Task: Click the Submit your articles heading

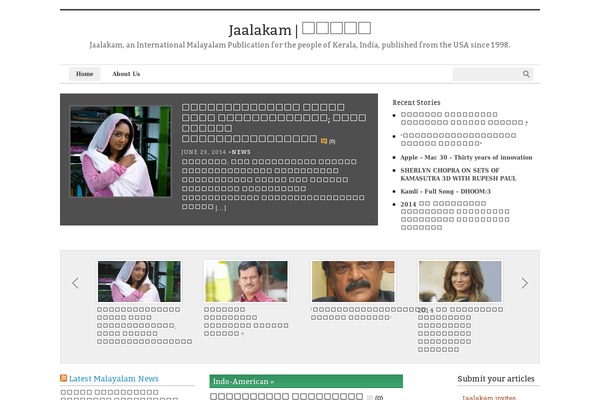Action: click(496, 379)
